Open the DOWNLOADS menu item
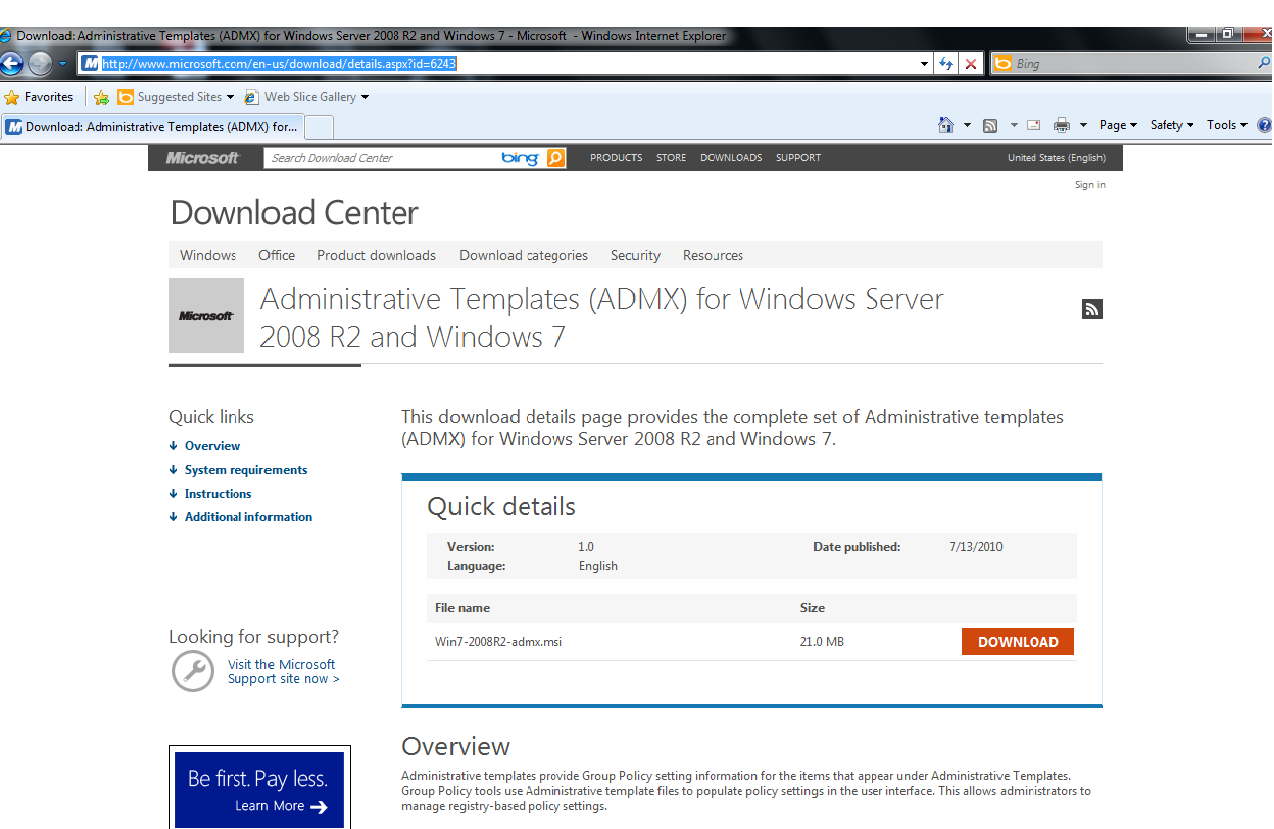 point(730,157)
